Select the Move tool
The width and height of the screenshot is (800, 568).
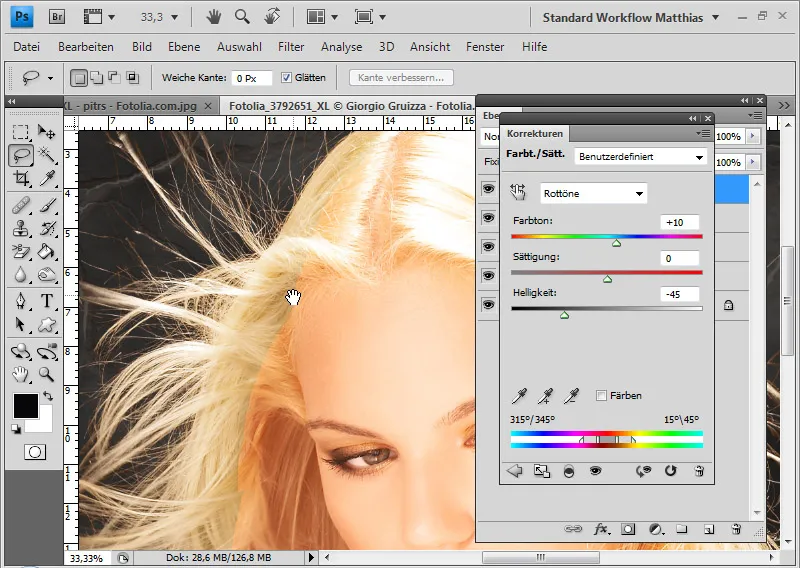[x=46, y=132]
